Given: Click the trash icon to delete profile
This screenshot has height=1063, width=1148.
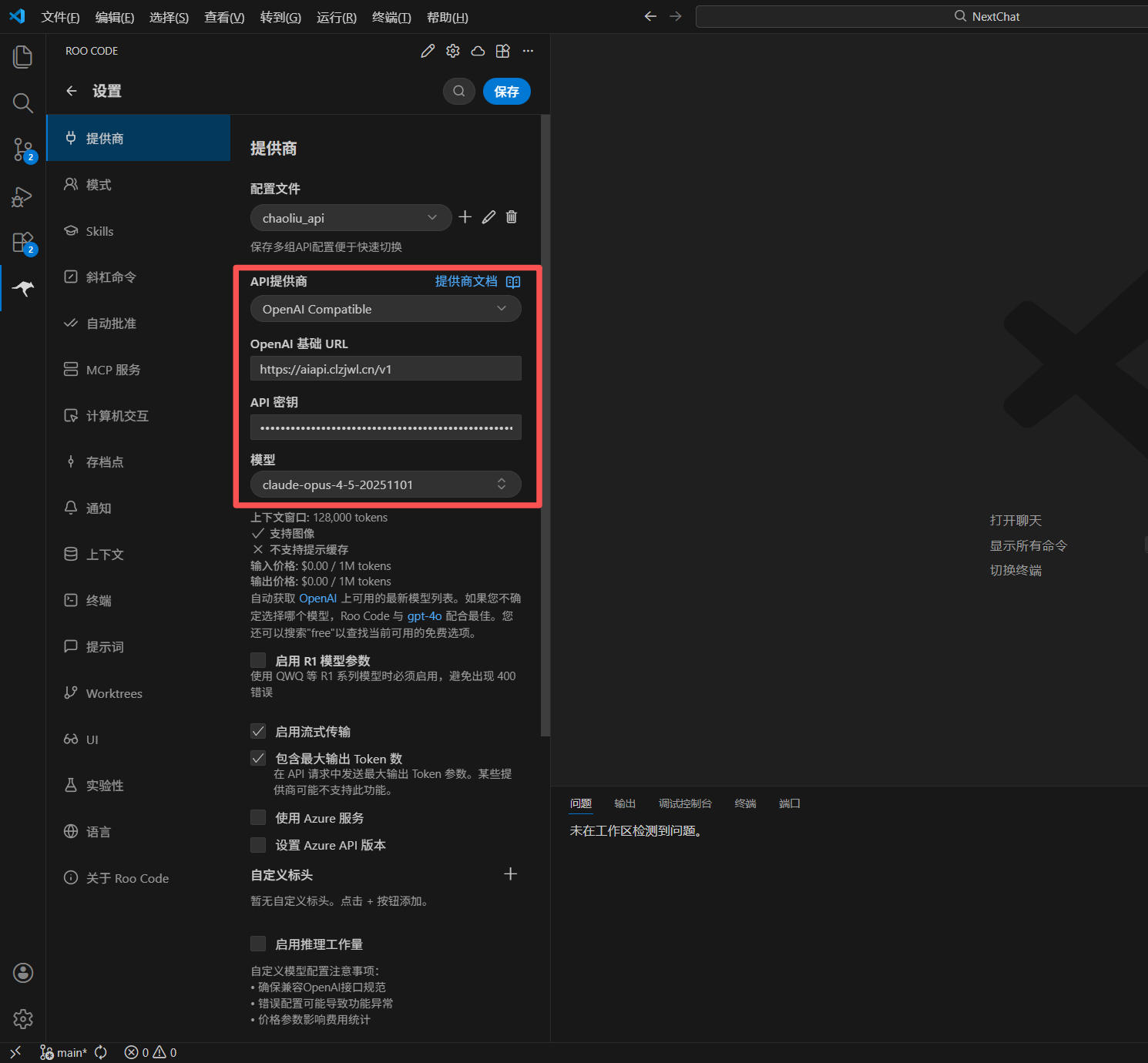Looking at the screenshot, I should tap(512, 217).
